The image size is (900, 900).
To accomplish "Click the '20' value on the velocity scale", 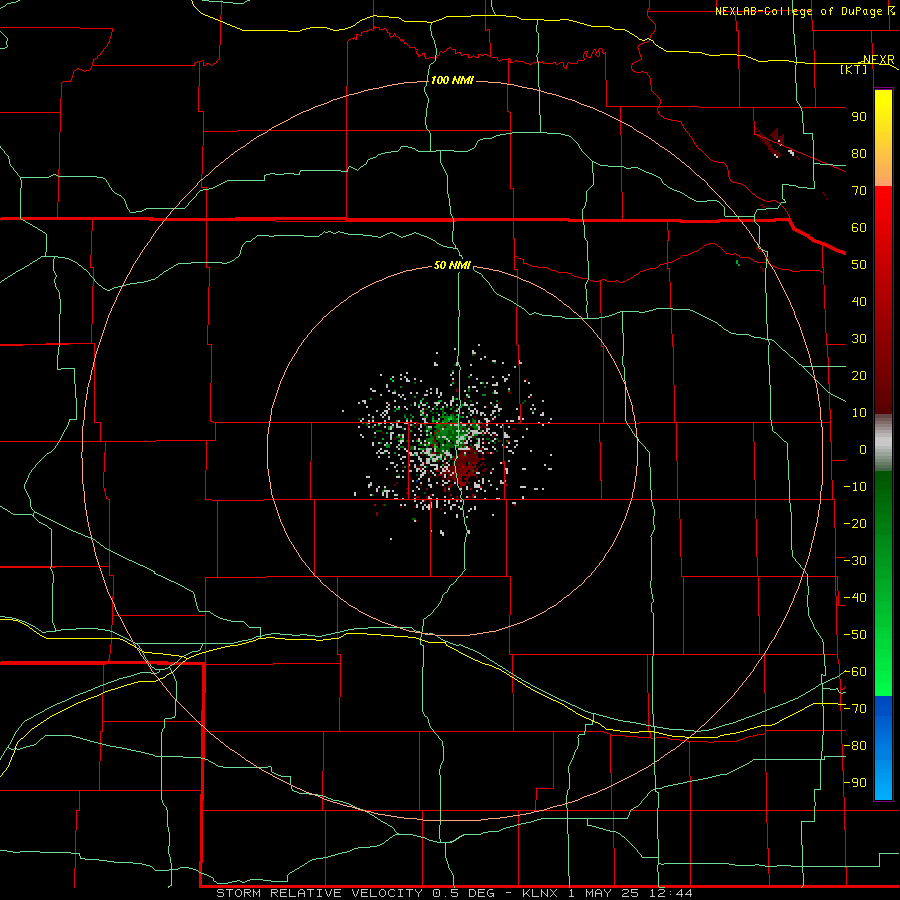I will coord(859,376).
